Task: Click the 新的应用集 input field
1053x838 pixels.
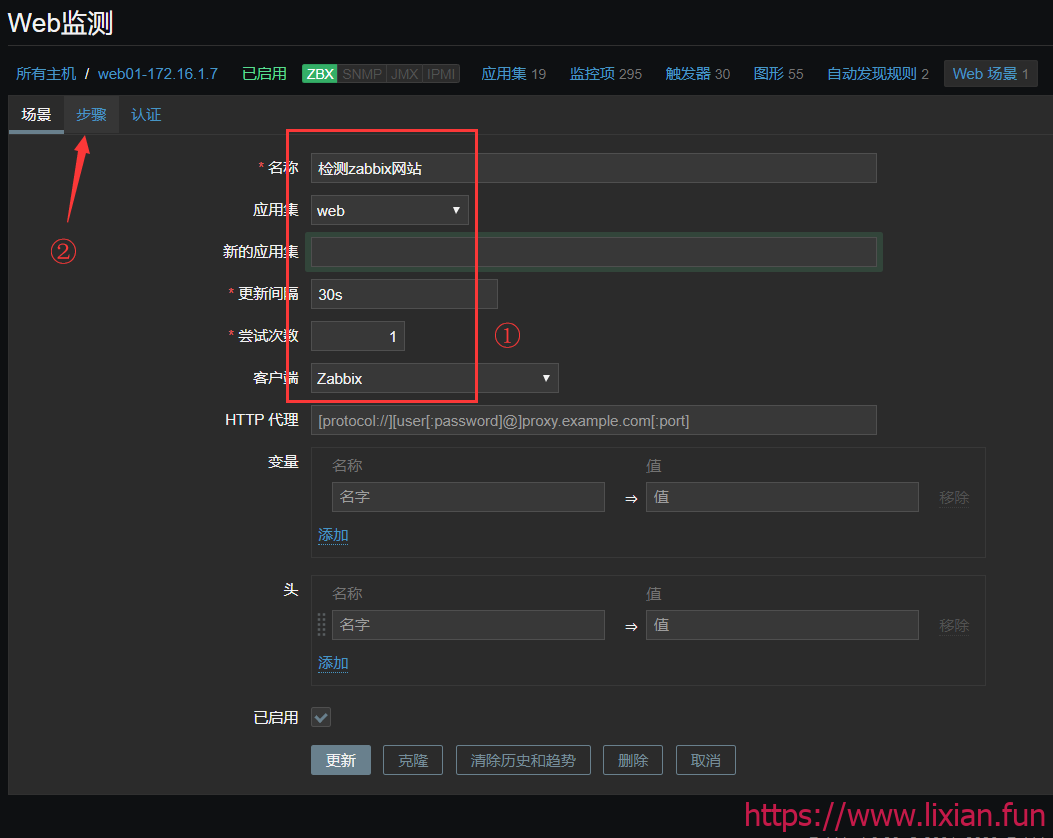Action: (x=594, y=252)
